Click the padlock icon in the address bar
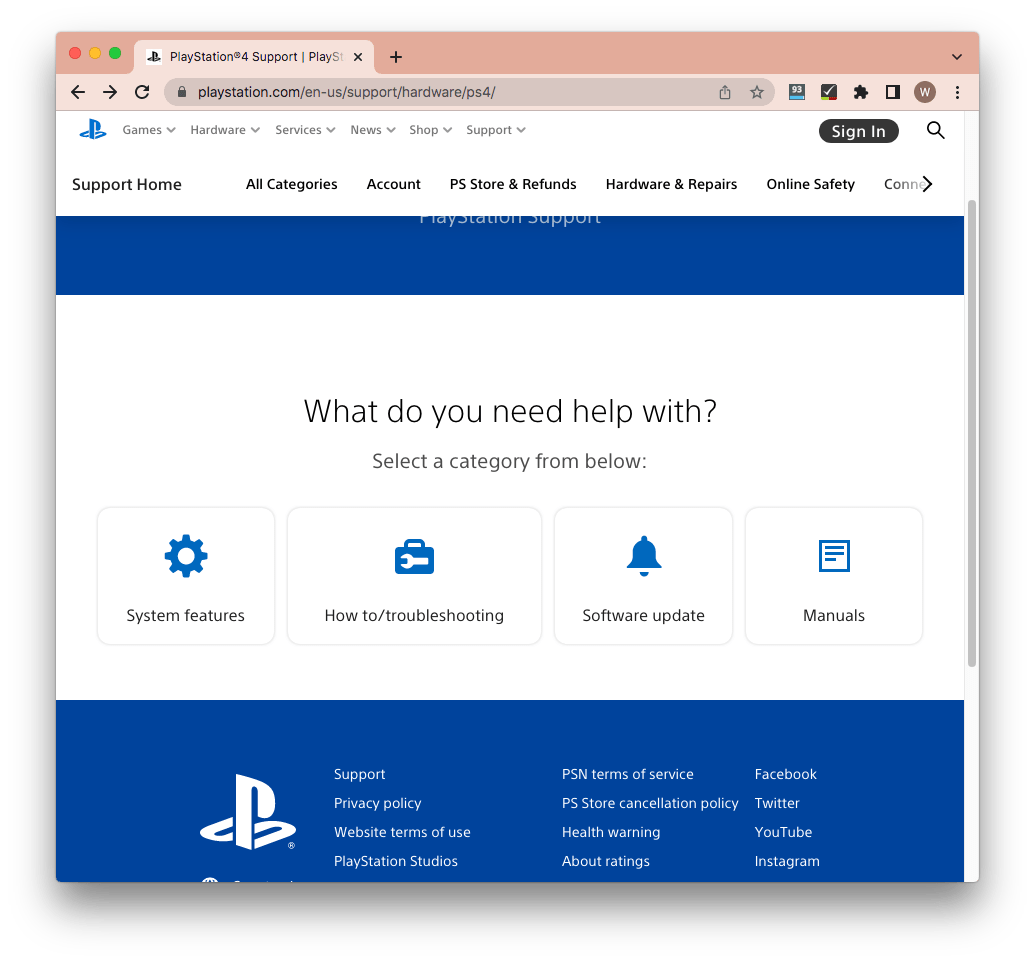Image resolution: width=1035 pixels, height=962 pixels. 181,91
